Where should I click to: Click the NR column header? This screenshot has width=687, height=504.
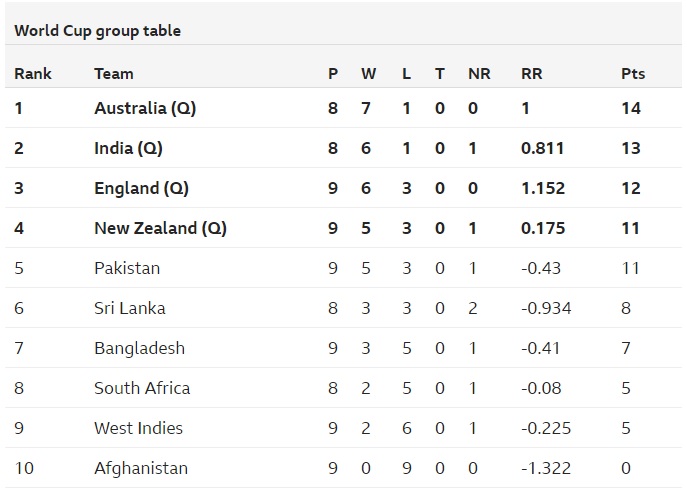coord(479,73)
